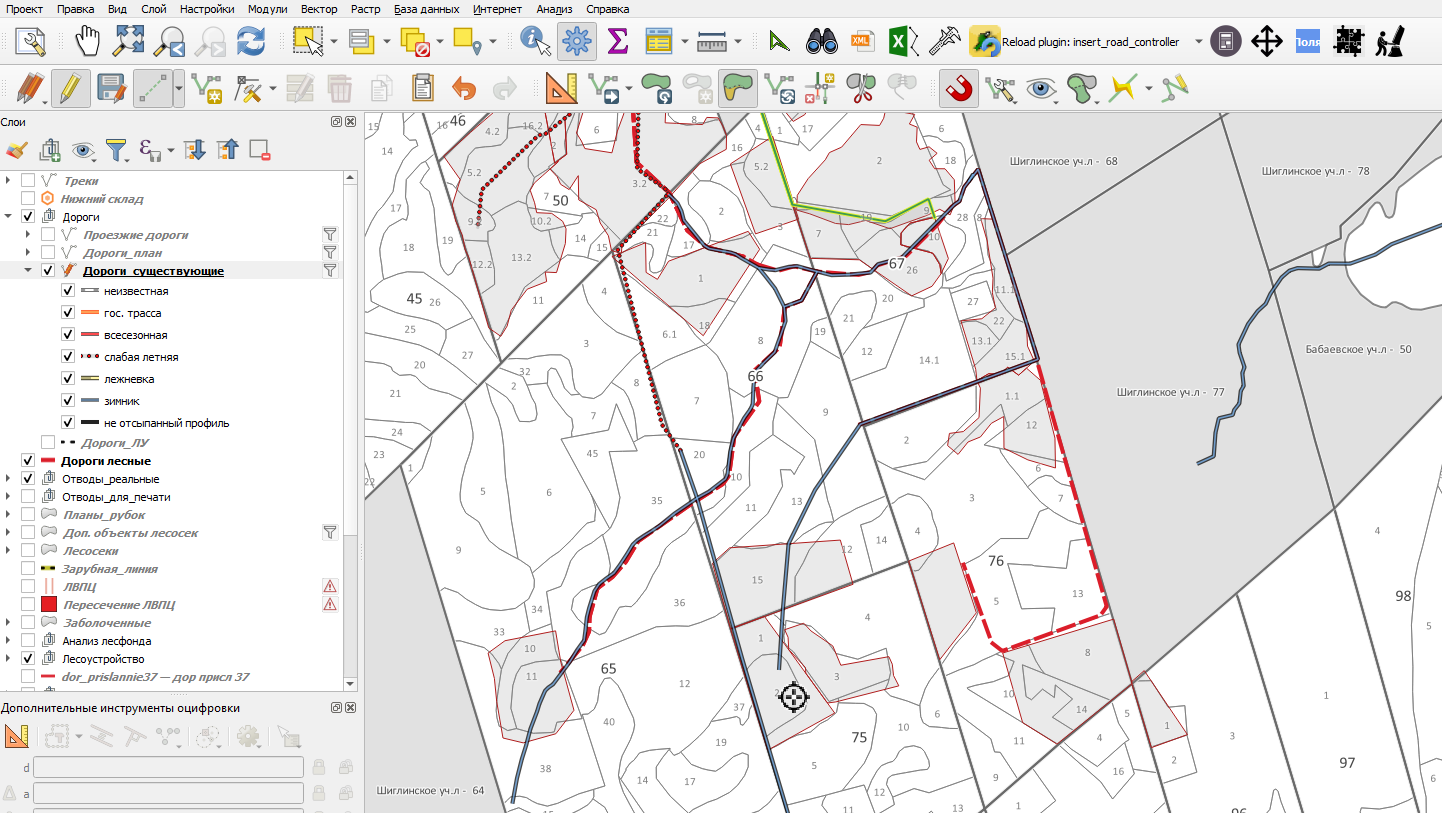Select the Pan Map hand tool

[89, 42]
